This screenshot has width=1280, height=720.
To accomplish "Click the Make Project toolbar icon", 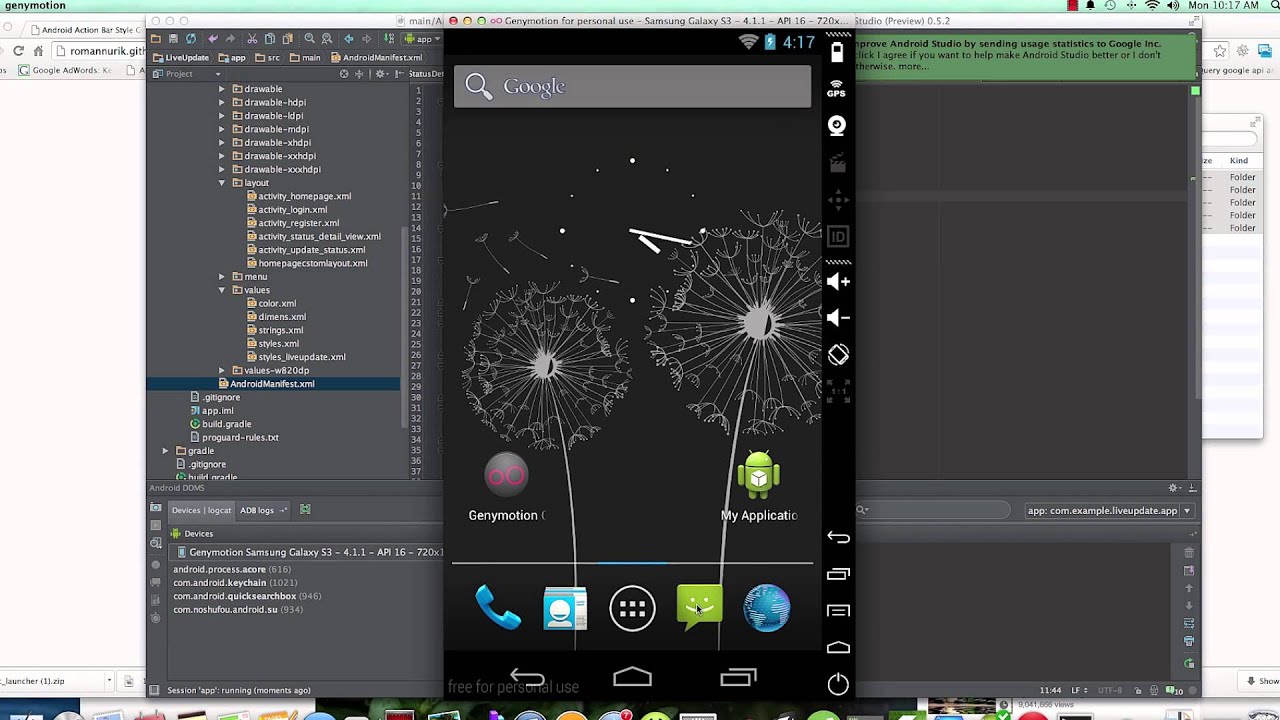I will 390,39.
